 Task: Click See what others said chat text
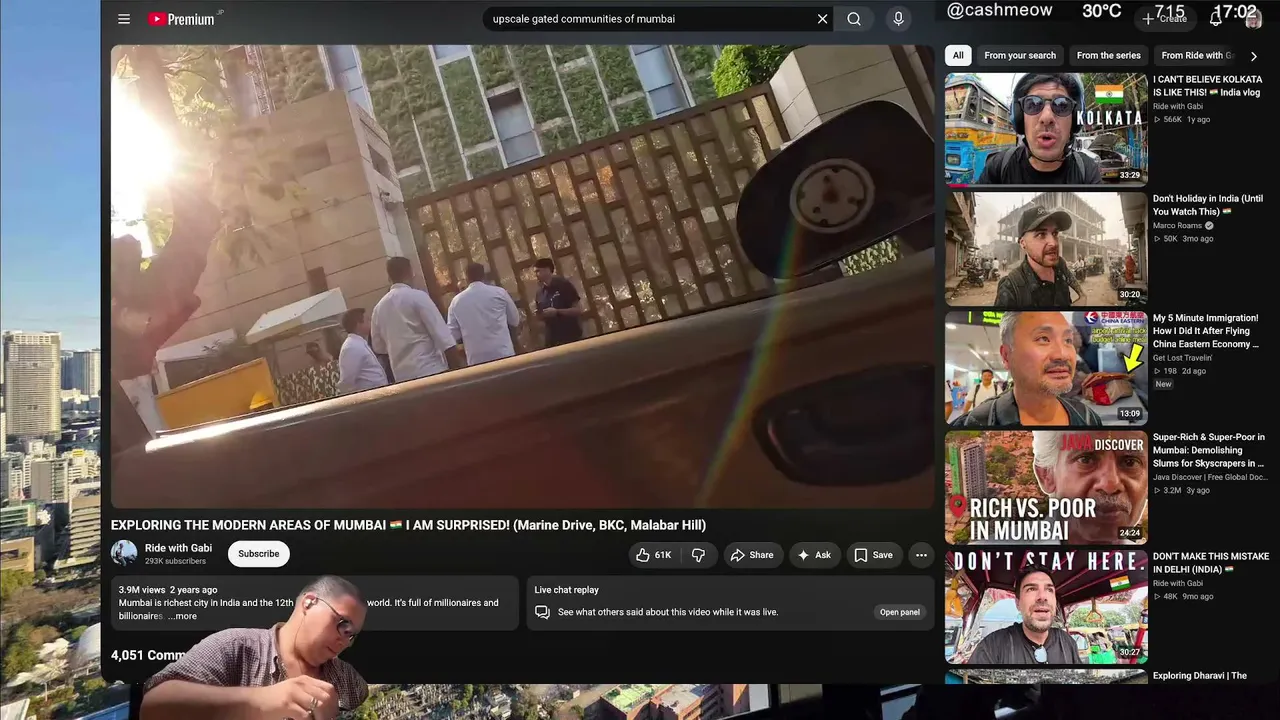(x=668, y=612)
